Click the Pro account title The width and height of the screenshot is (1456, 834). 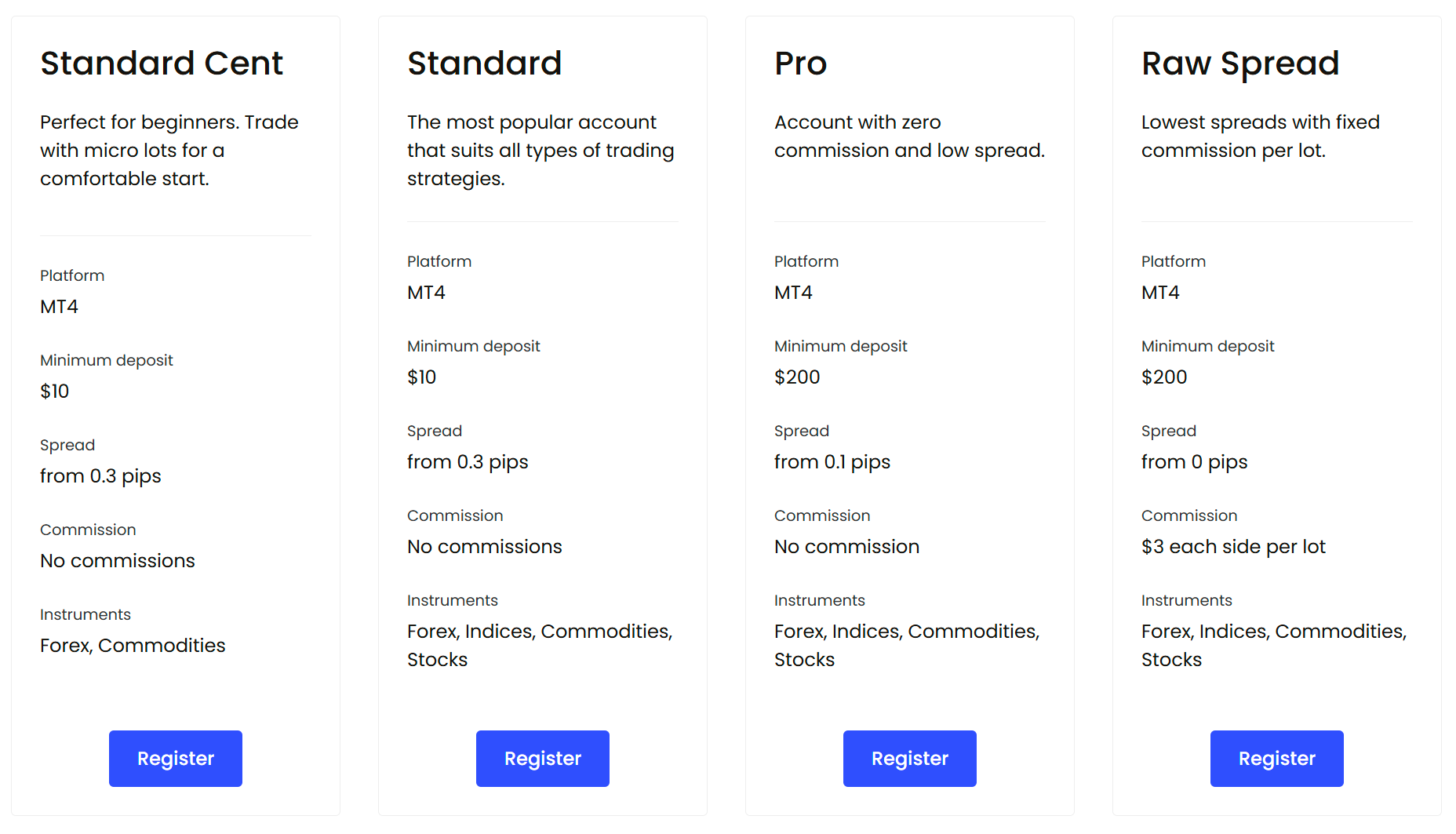coord(801,63)
